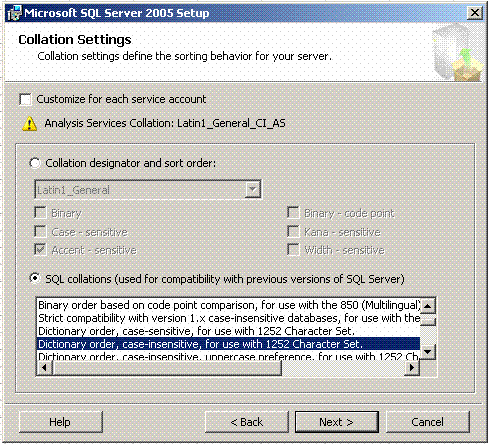This screenshot has height=444, width=488.
Task: Toggle the Accent - sensitive checkbox
Action: pos(40,249)
